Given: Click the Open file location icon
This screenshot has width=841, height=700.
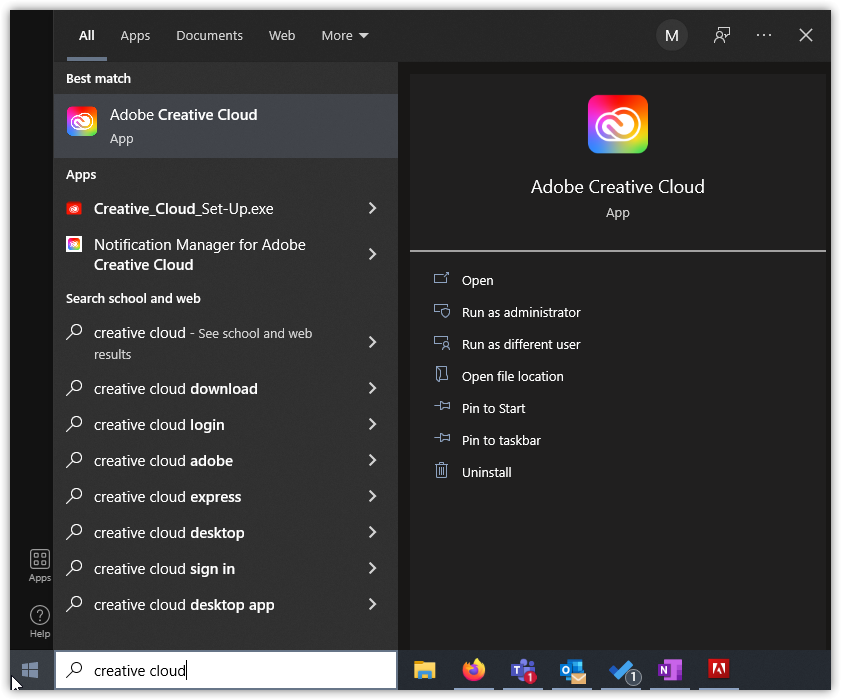Looking at the screenshot, I should coord(441,374).
